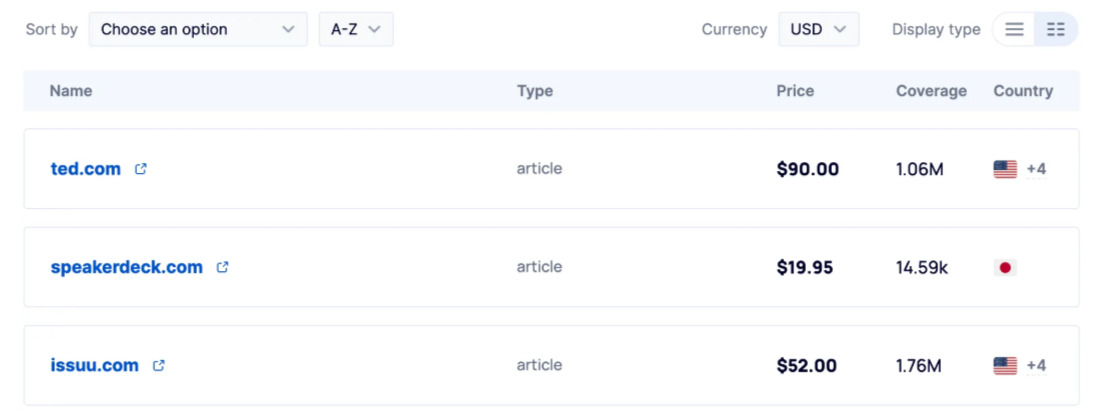Open speakerdeck.com external link icon
The width and height of the screenshot is (1104, 419).
[x=223, y=267]
